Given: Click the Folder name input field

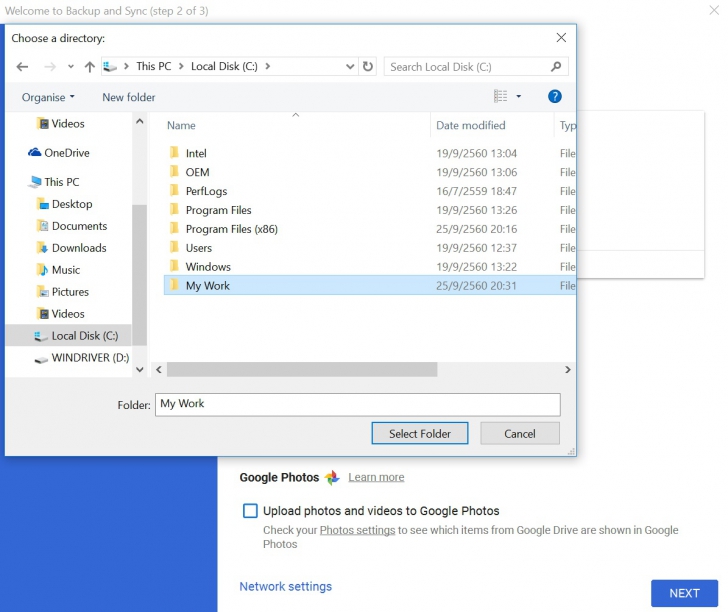Looking at the screenshot, I should (358, 405).
